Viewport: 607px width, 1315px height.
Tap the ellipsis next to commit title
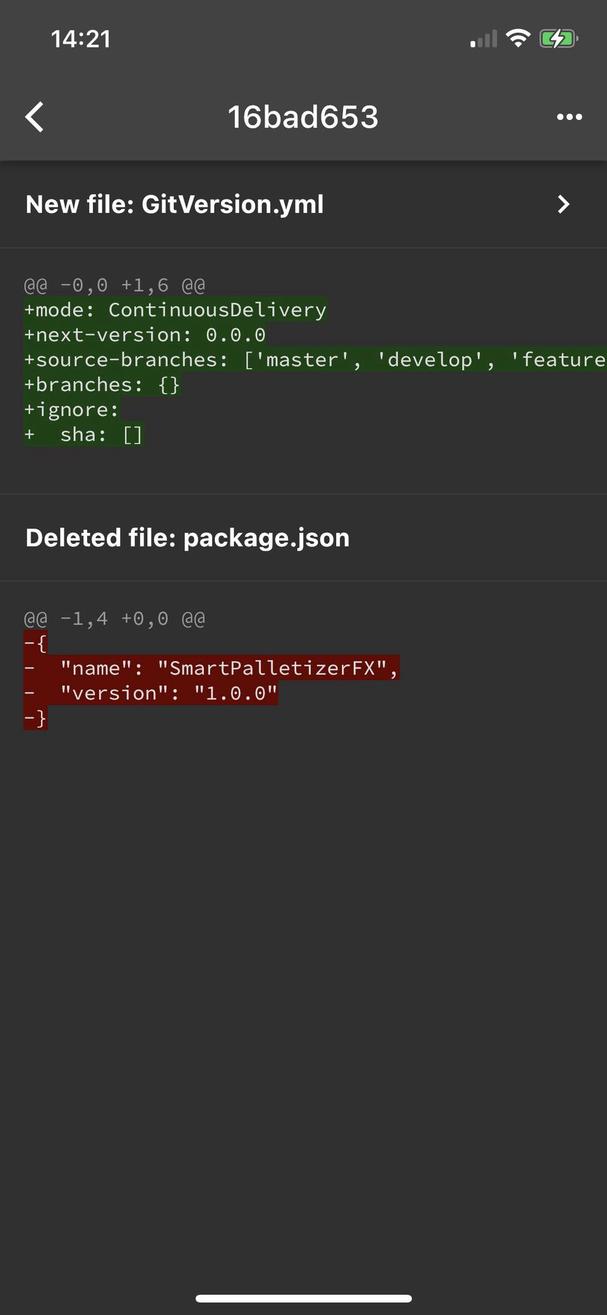(x=569, y=117)
